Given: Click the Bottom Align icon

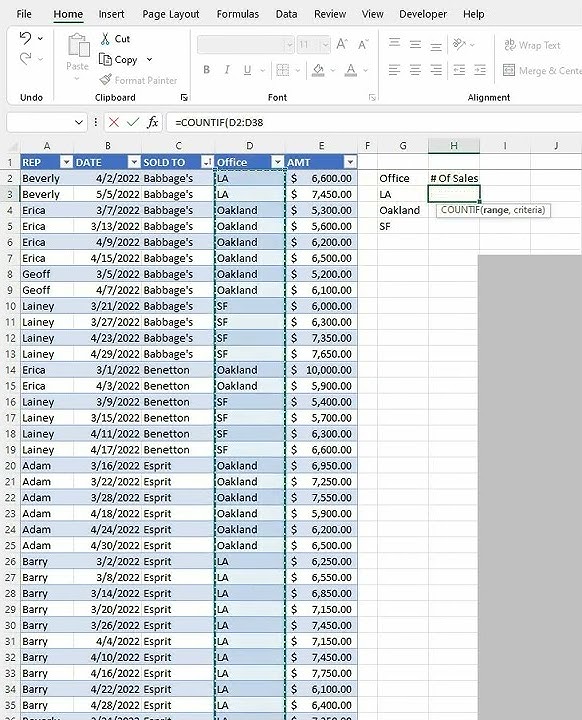Looking at the screenshot, I should pyautogui.click(x=436, y=45).
